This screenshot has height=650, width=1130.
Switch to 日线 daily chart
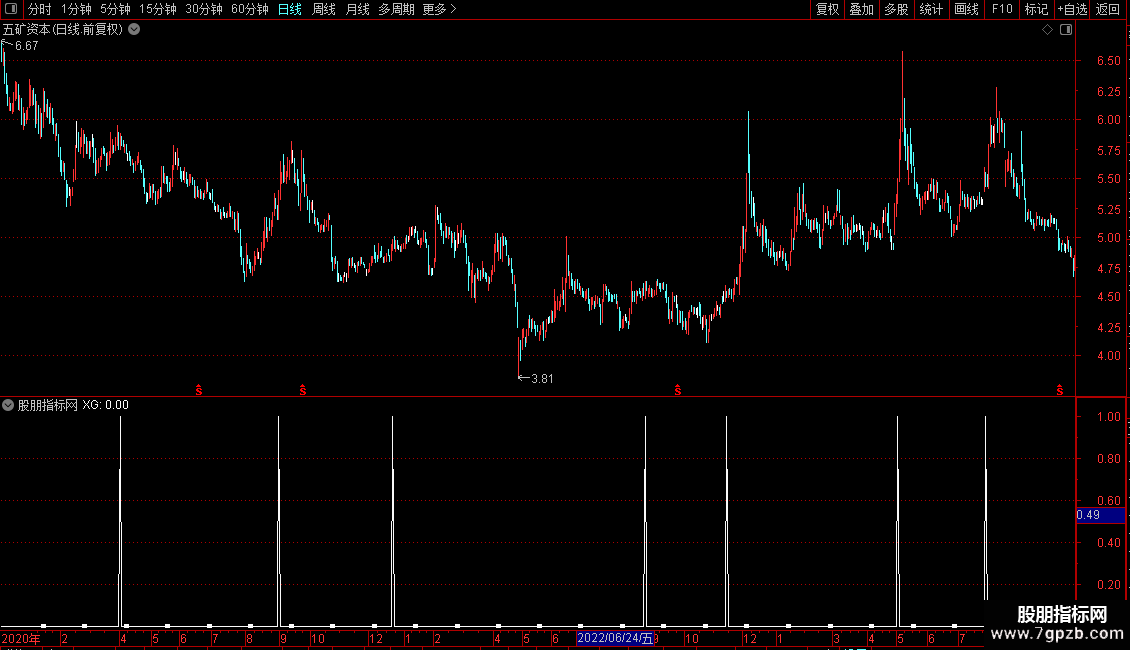290,9
